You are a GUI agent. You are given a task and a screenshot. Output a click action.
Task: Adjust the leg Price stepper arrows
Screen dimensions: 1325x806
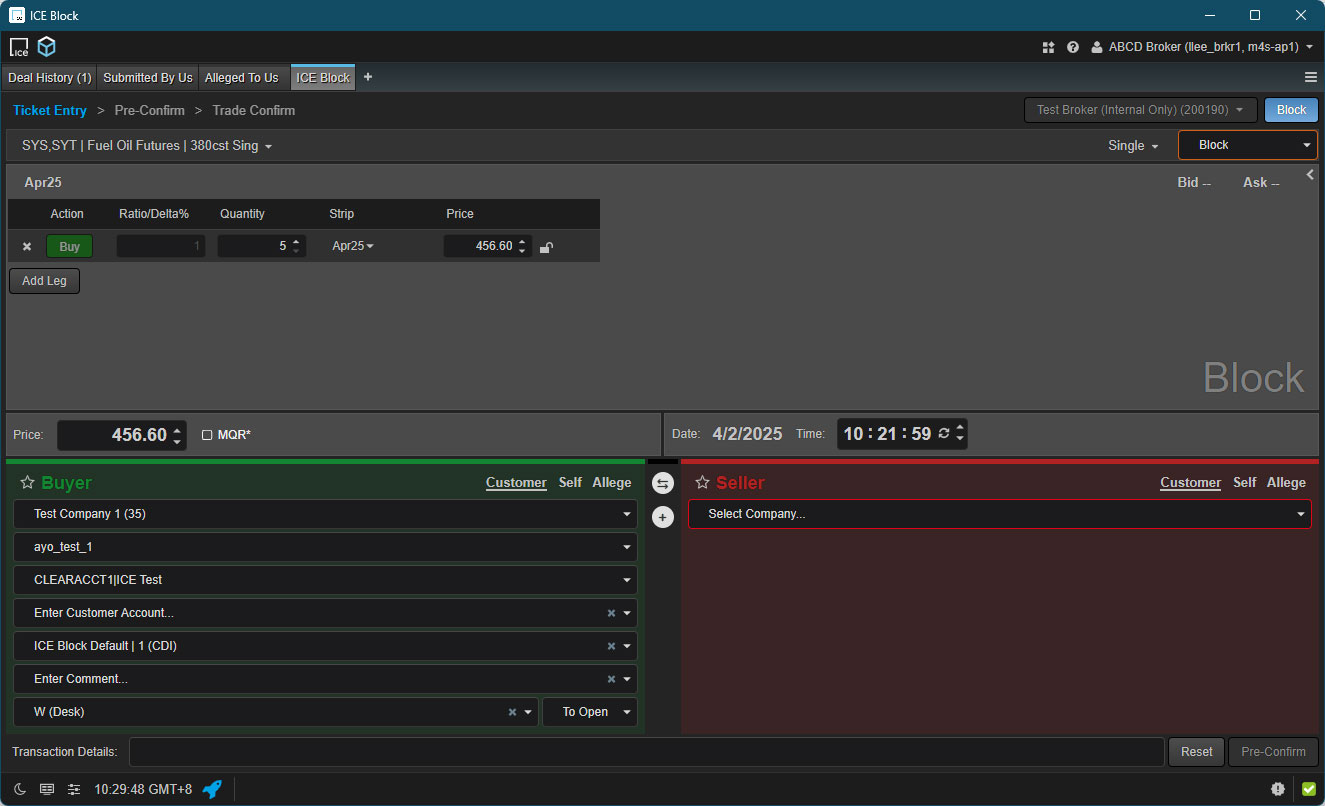[523, 246]
